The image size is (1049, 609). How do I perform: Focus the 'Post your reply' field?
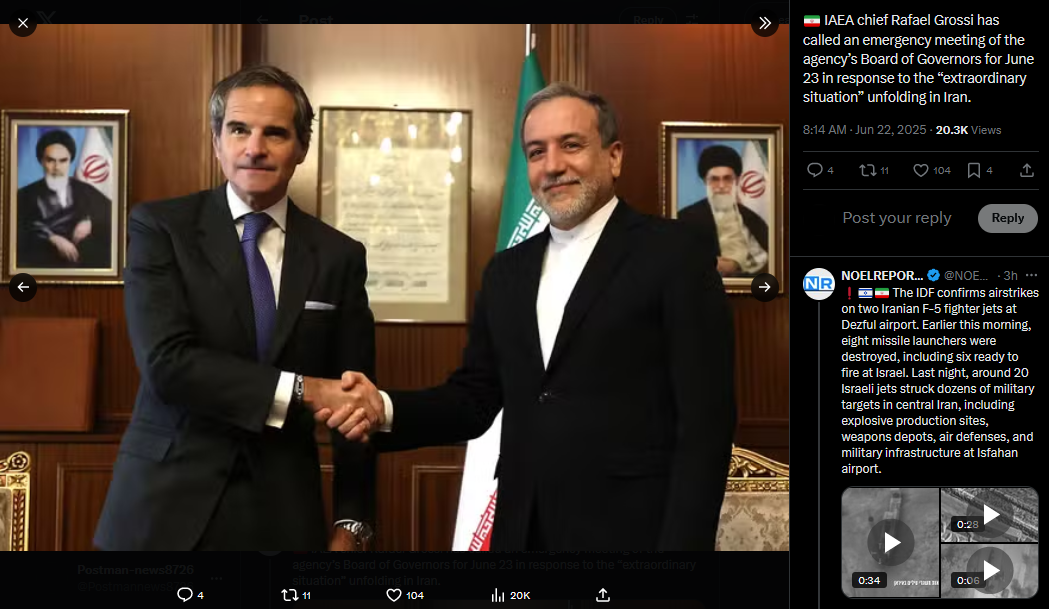click(x=896, y=218)
